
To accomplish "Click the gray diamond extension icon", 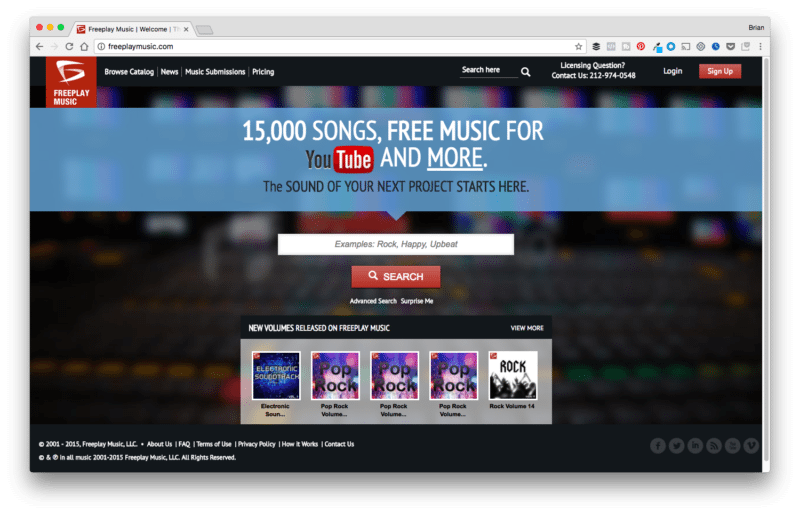I will [701, 46].
